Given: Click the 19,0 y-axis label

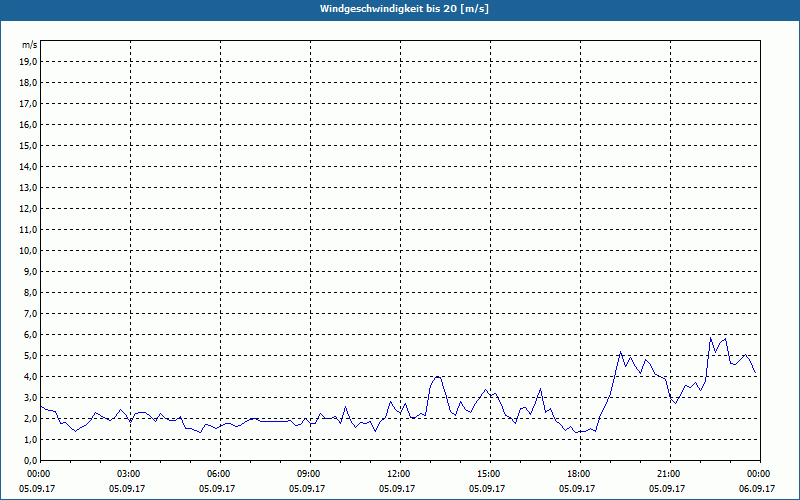Looking at the screenshot, I should (28, 62).
